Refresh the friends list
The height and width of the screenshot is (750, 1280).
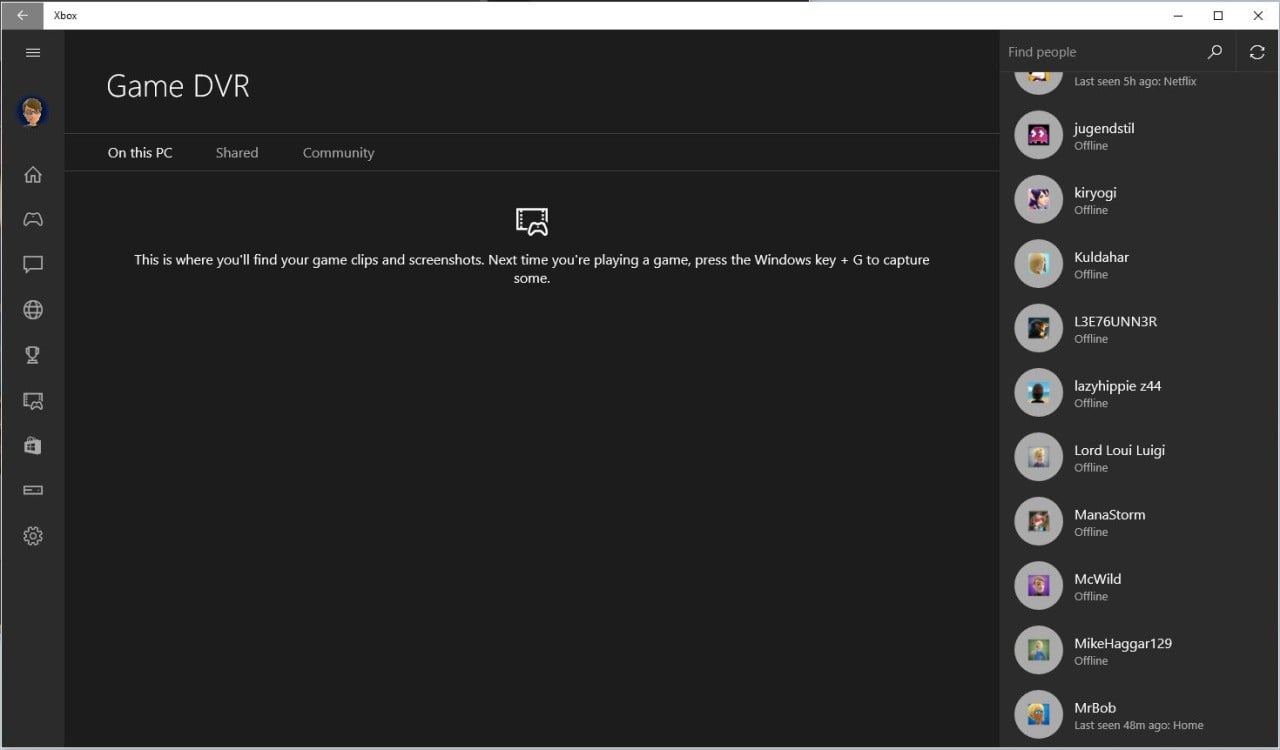click(1258, 52)
